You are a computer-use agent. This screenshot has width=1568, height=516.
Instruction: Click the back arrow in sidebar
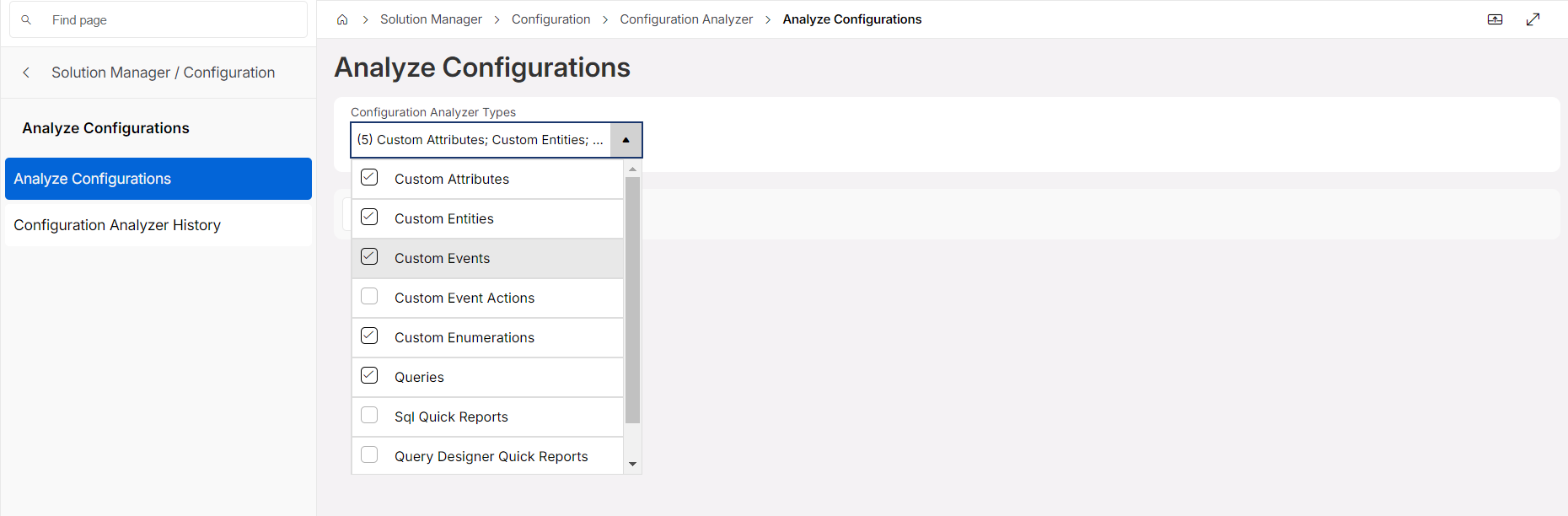click(26, 73)
